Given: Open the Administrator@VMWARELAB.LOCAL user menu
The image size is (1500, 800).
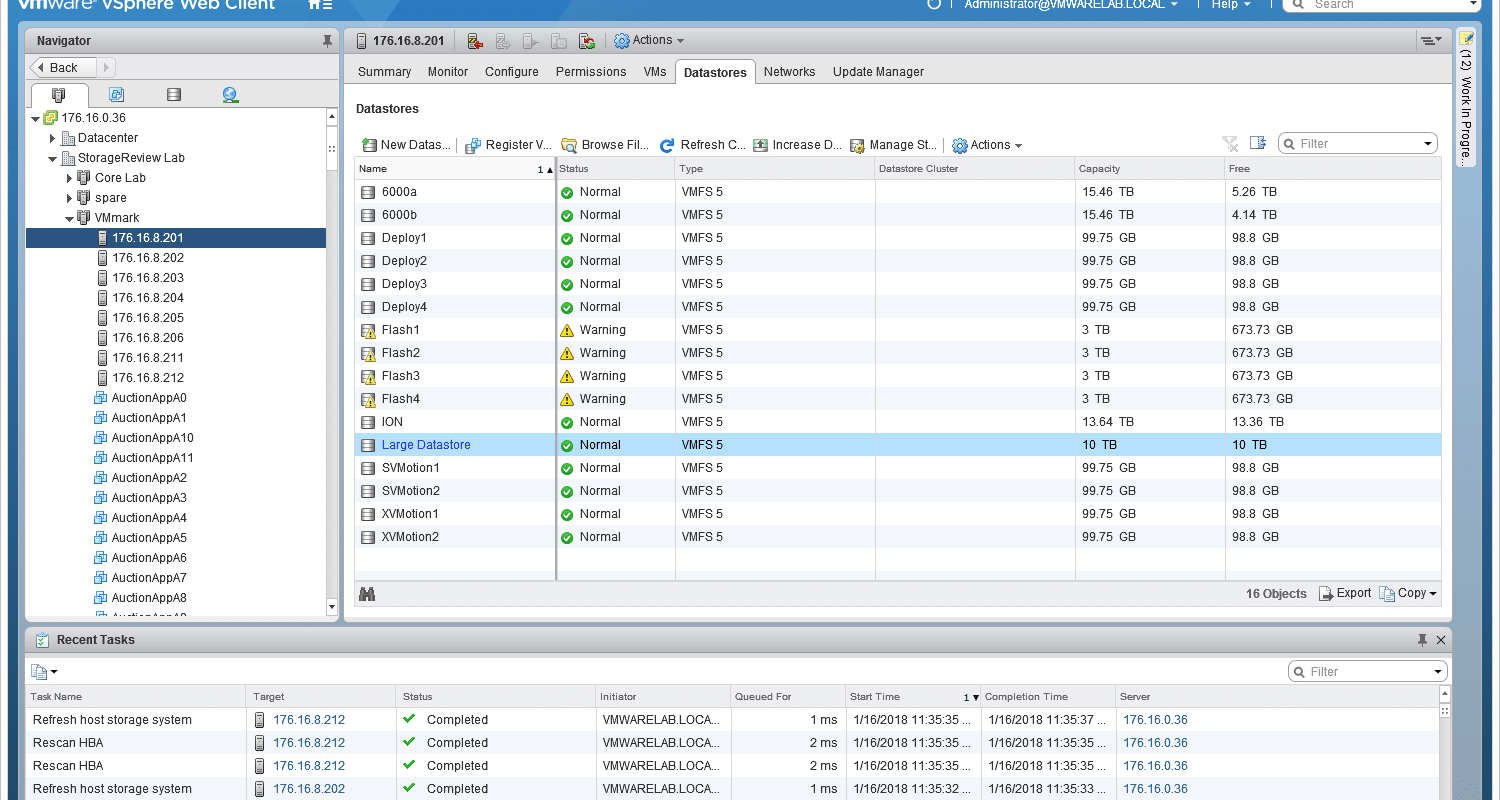Looking at the screenshot, I should [1071, 4].
